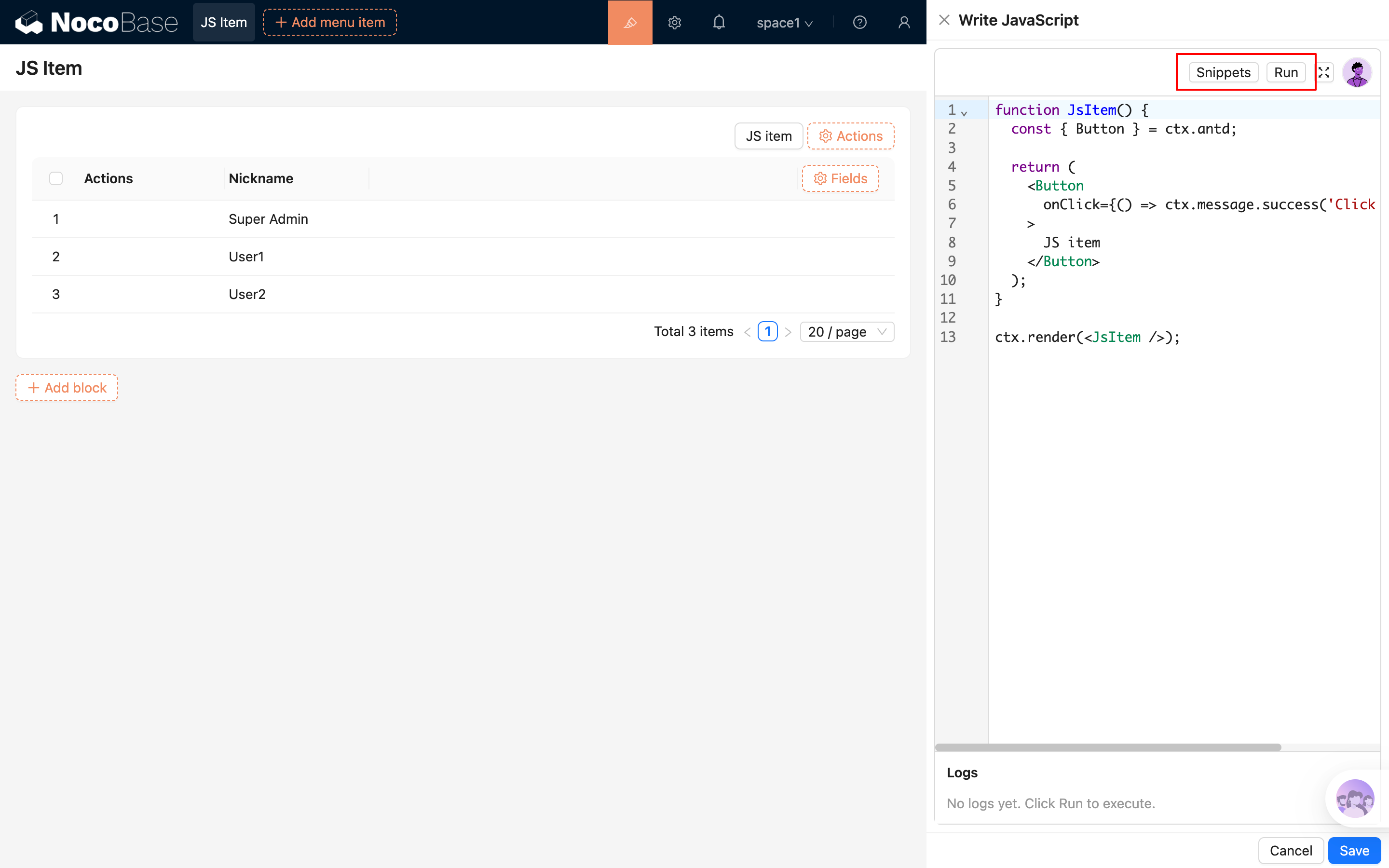
Task: Open the notifications bell
Action: (719, 22)
